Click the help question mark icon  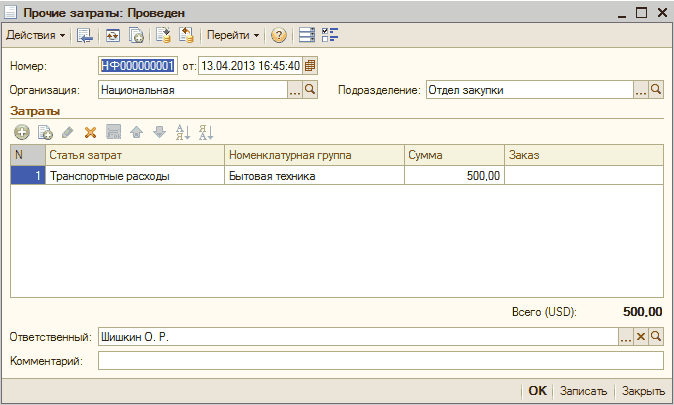pos(279,35)
